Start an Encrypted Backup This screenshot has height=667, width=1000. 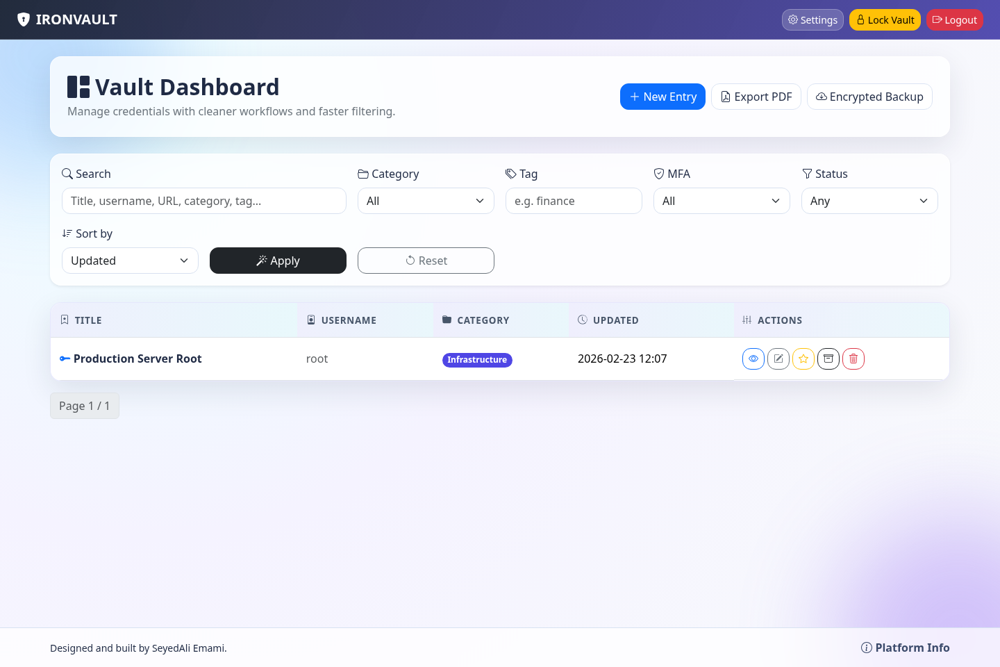(869, 96)
